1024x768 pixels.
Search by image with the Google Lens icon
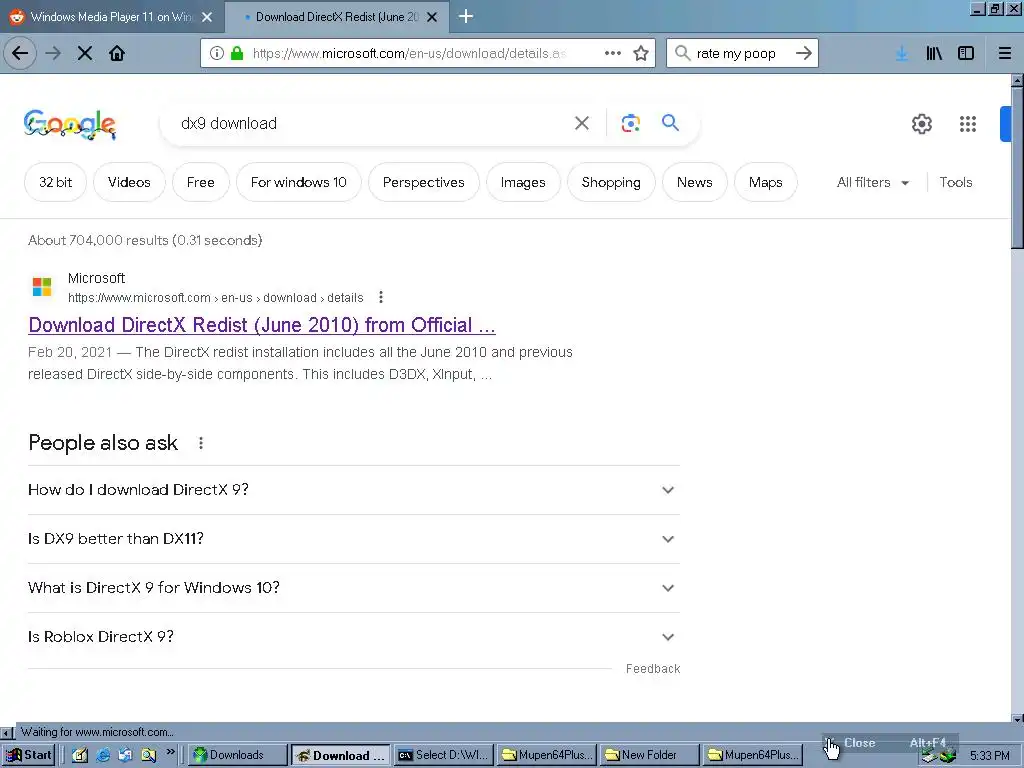[630, 123]
